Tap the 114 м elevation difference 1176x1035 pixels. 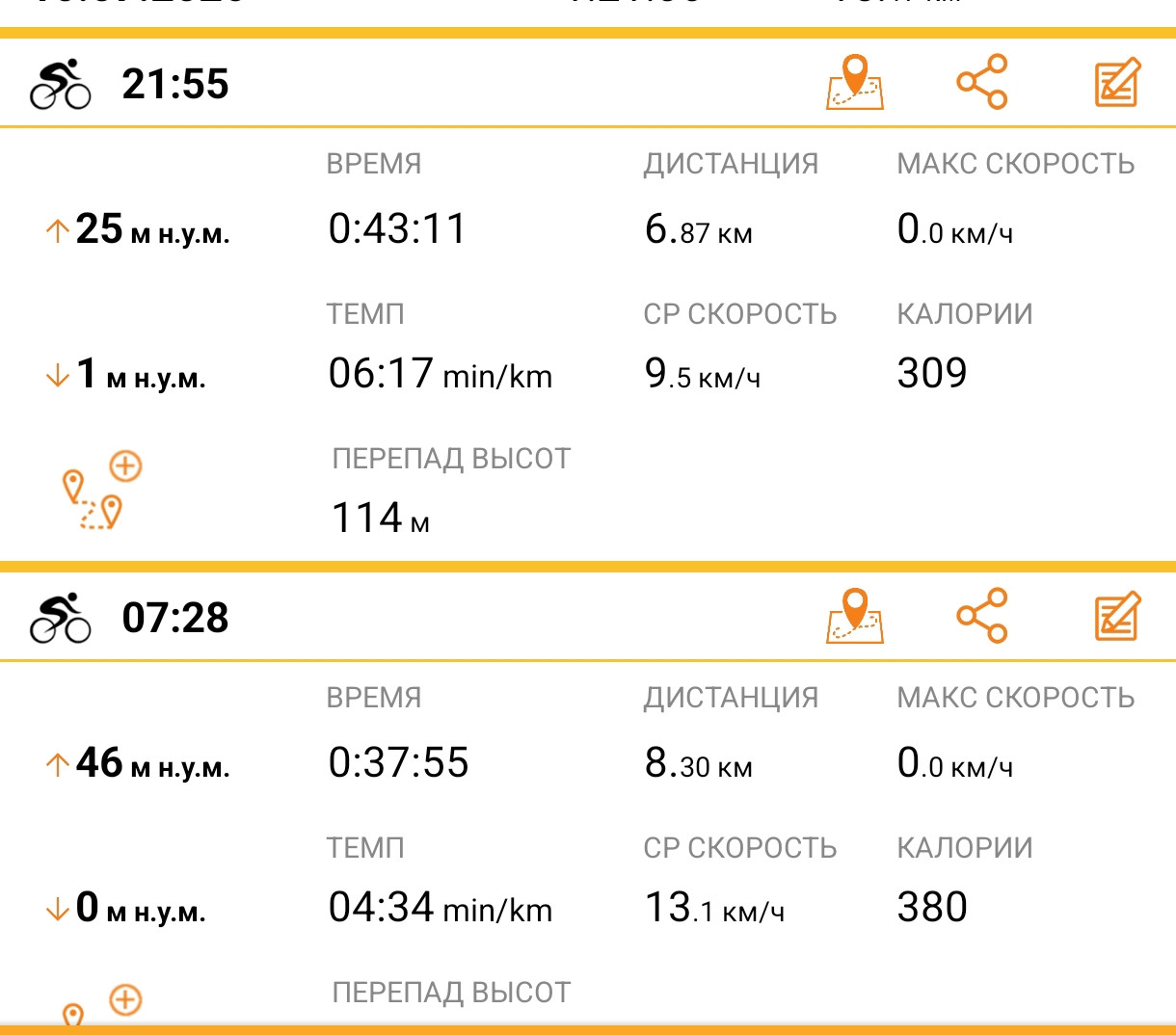click(x=381, y=517)
